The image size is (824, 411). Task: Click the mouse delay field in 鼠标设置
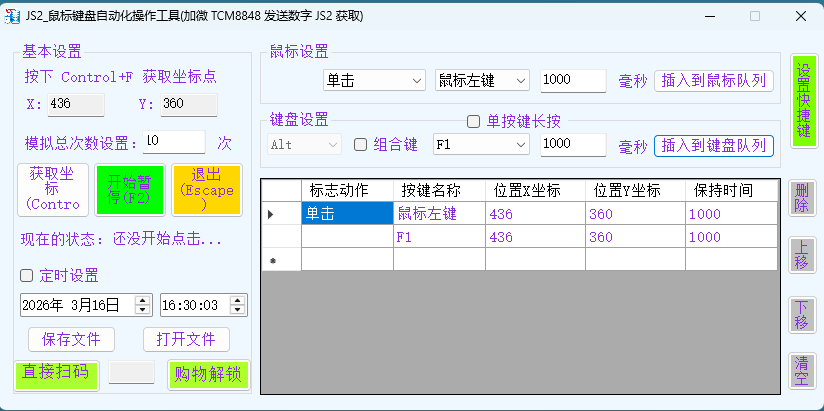[573, 81]
